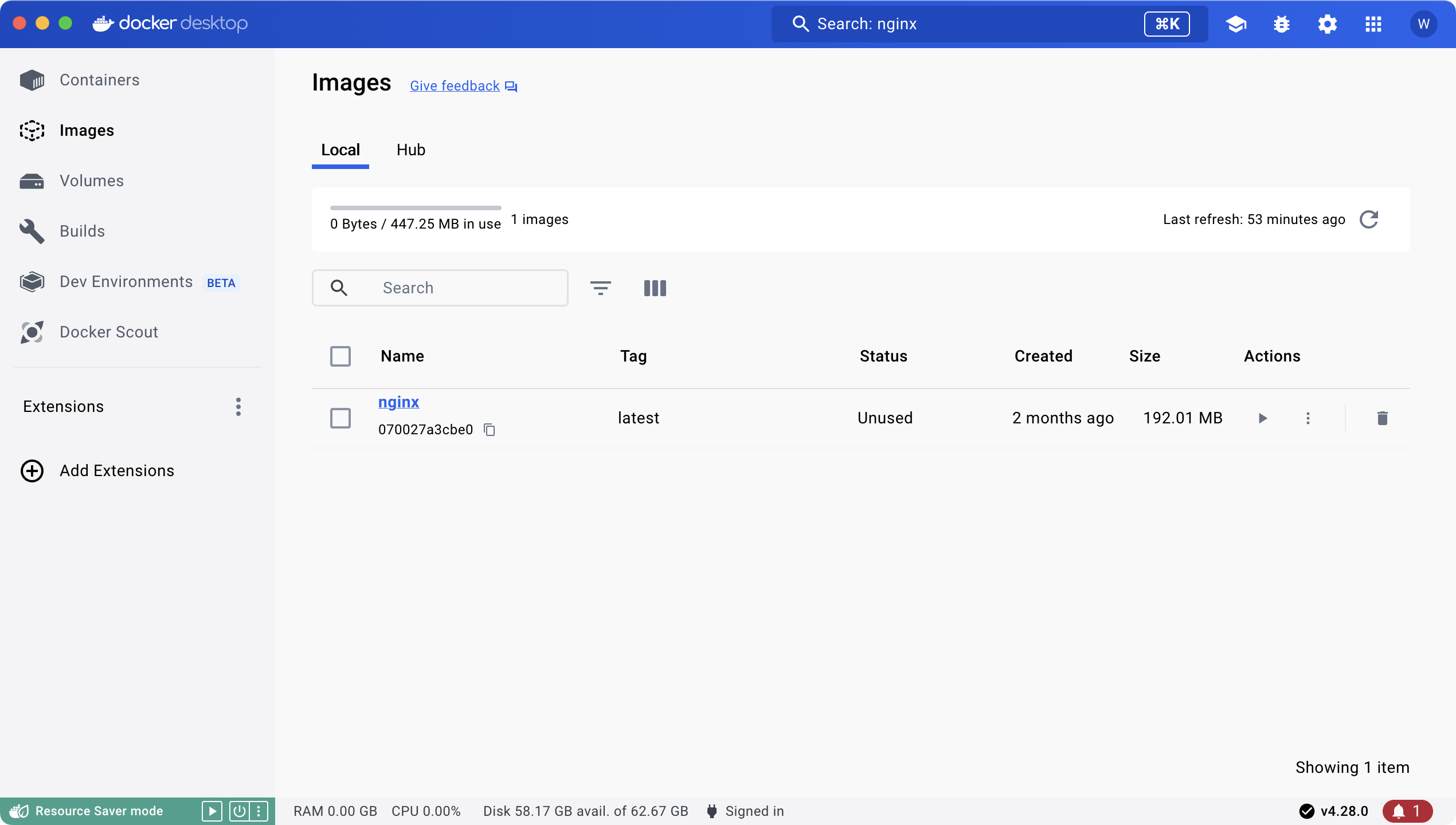1456x825 pixels.
Task: Click the ⌘K shortcut badge
Action: (1167, 24)
